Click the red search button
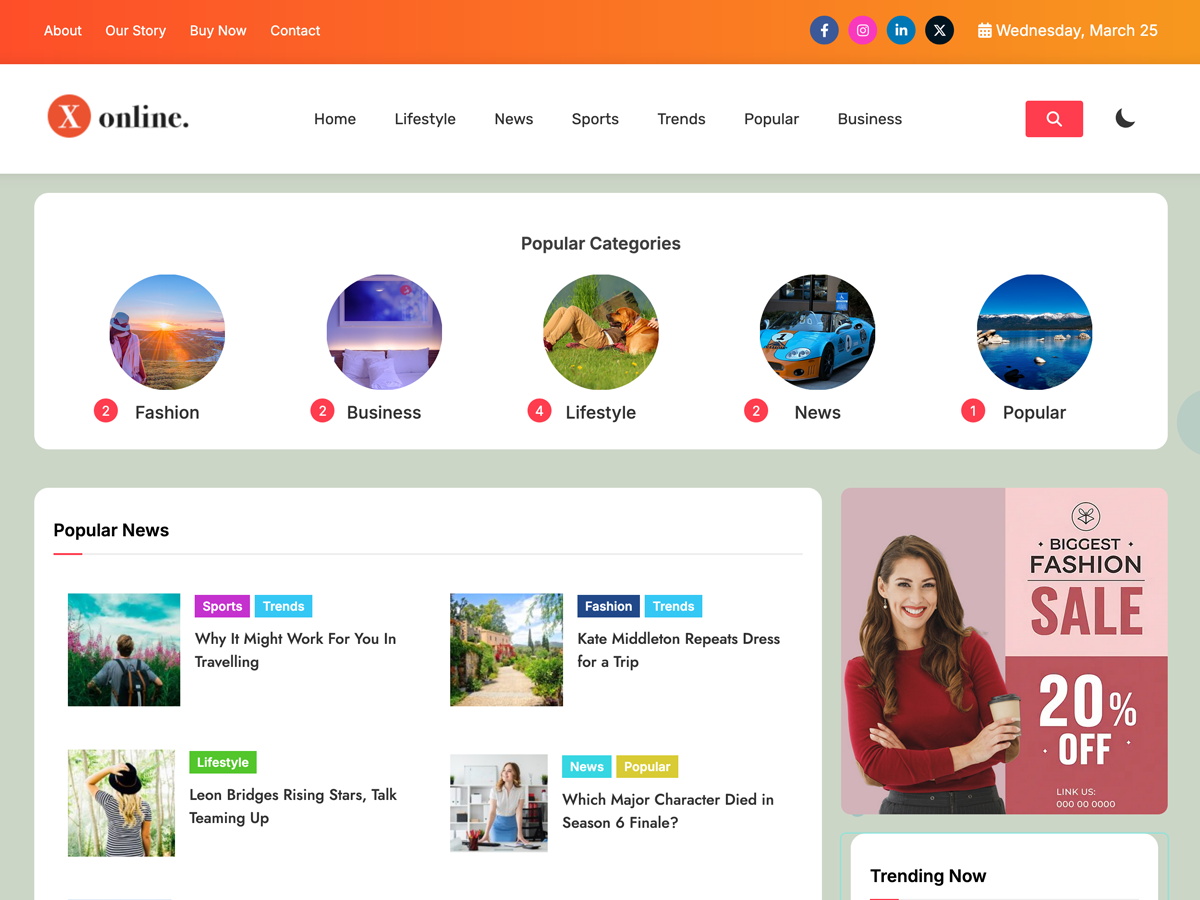 1054,119
